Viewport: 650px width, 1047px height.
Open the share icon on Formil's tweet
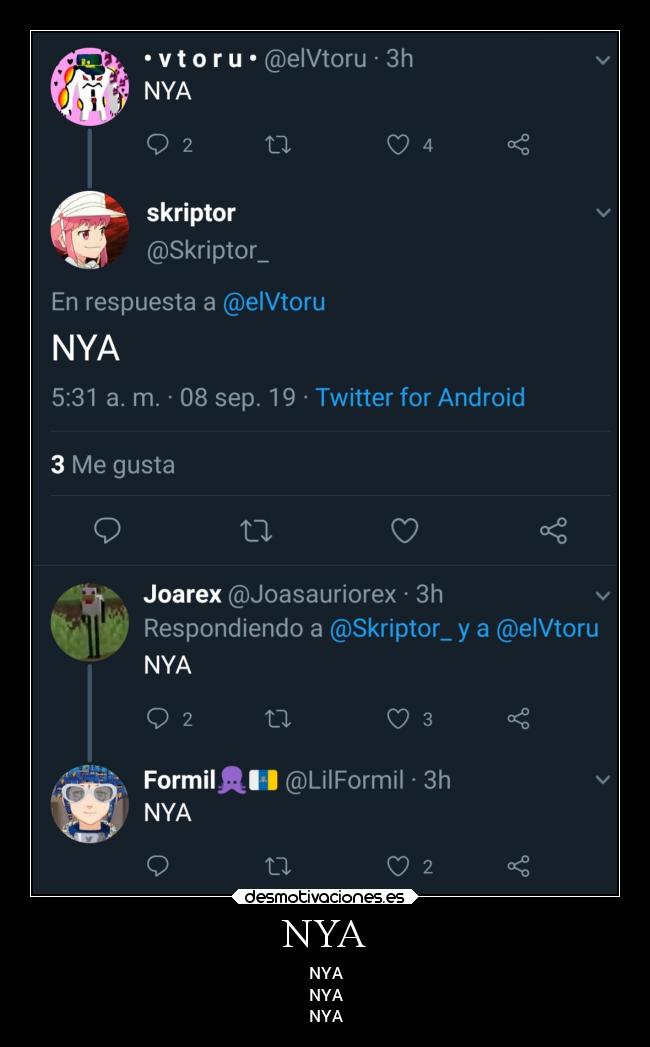click(x=518, y=866)
